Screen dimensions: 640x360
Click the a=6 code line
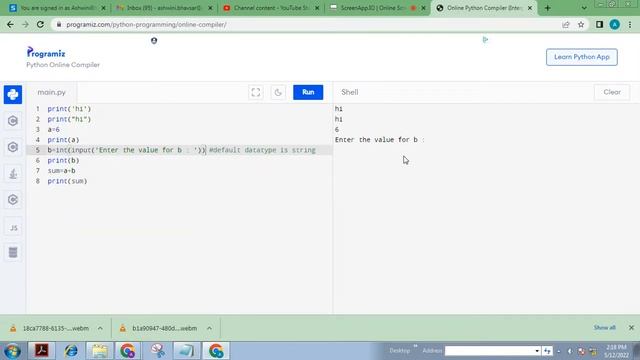53,129
